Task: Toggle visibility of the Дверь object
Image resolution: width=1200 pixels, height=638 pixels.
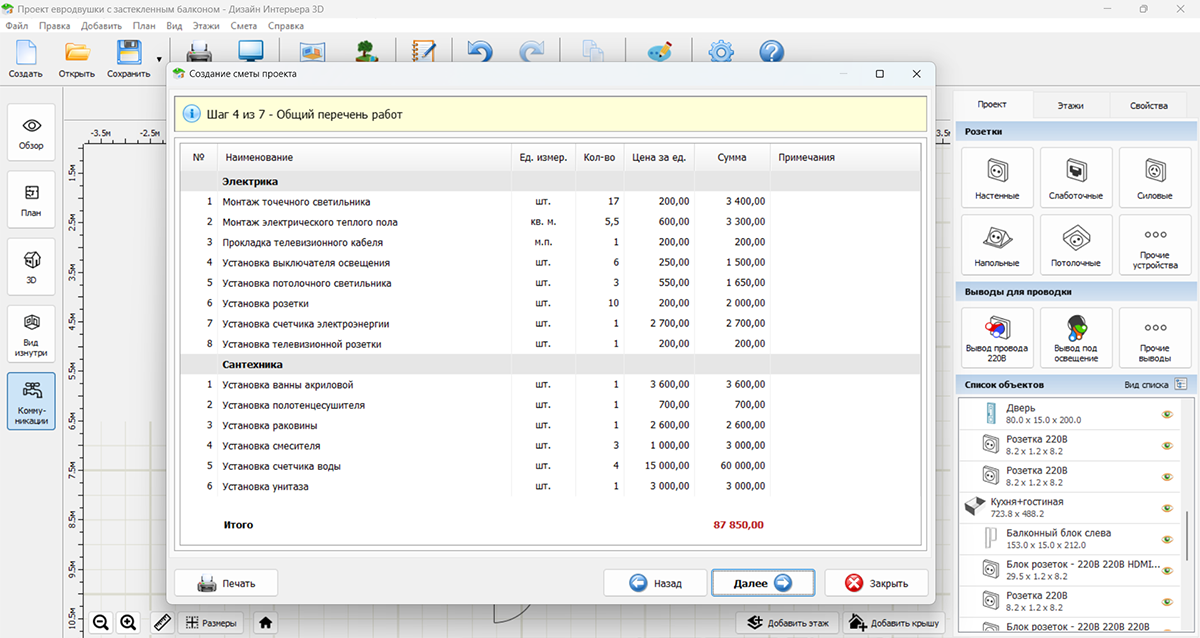Action: (1166, 414)
